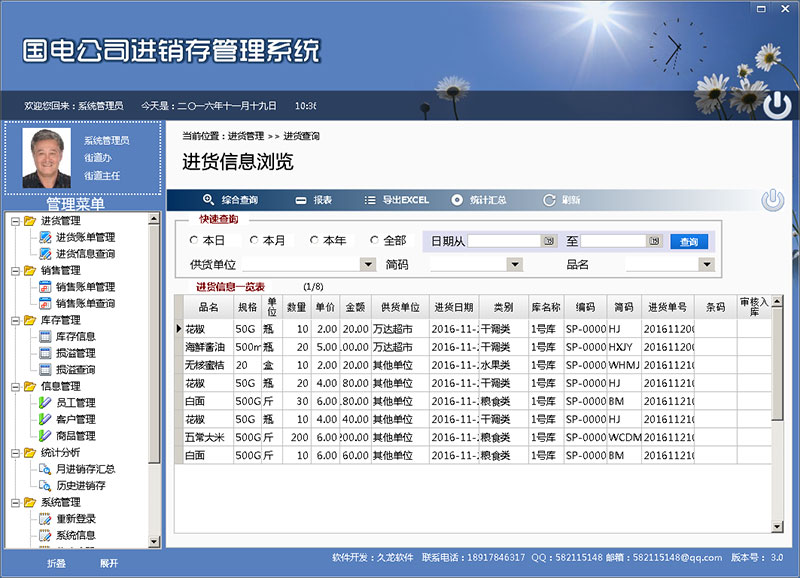
Task: Click into the 至 end date field
Action: point(613,241)
